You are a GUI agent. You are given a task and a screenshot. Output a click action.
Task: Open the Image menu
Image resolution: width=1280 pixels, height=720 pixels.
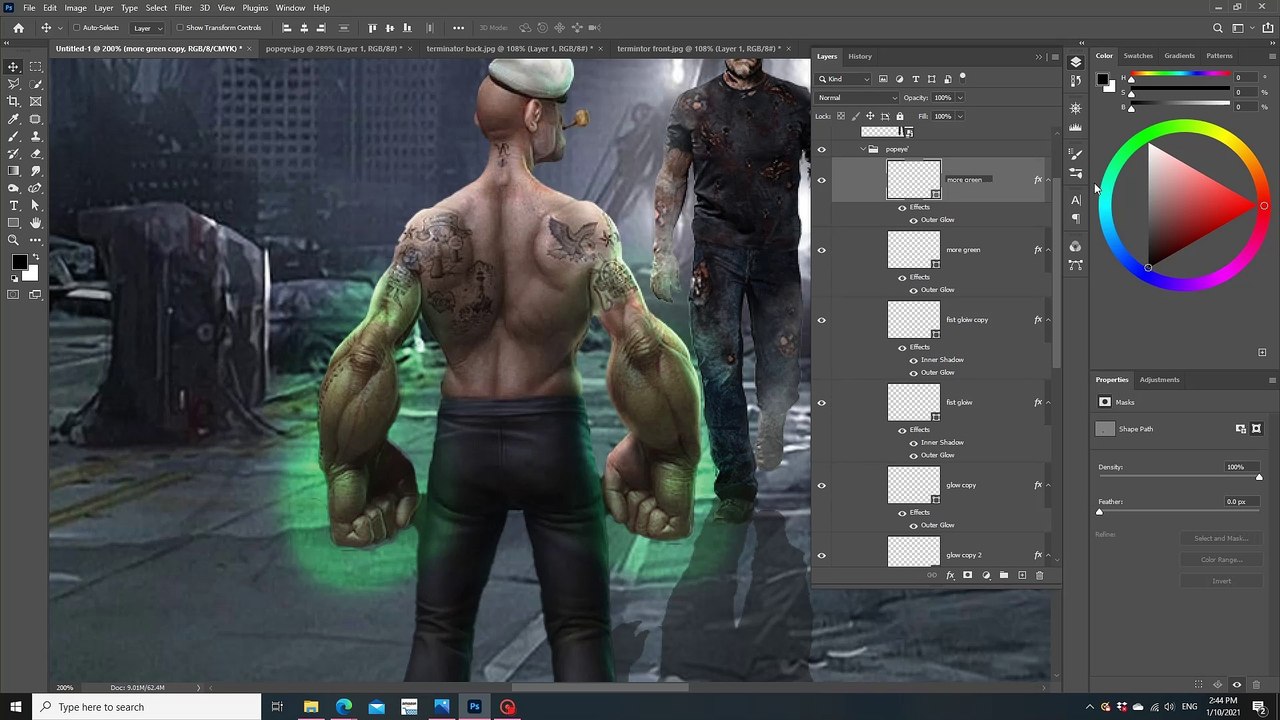click(x=76, y=8)
